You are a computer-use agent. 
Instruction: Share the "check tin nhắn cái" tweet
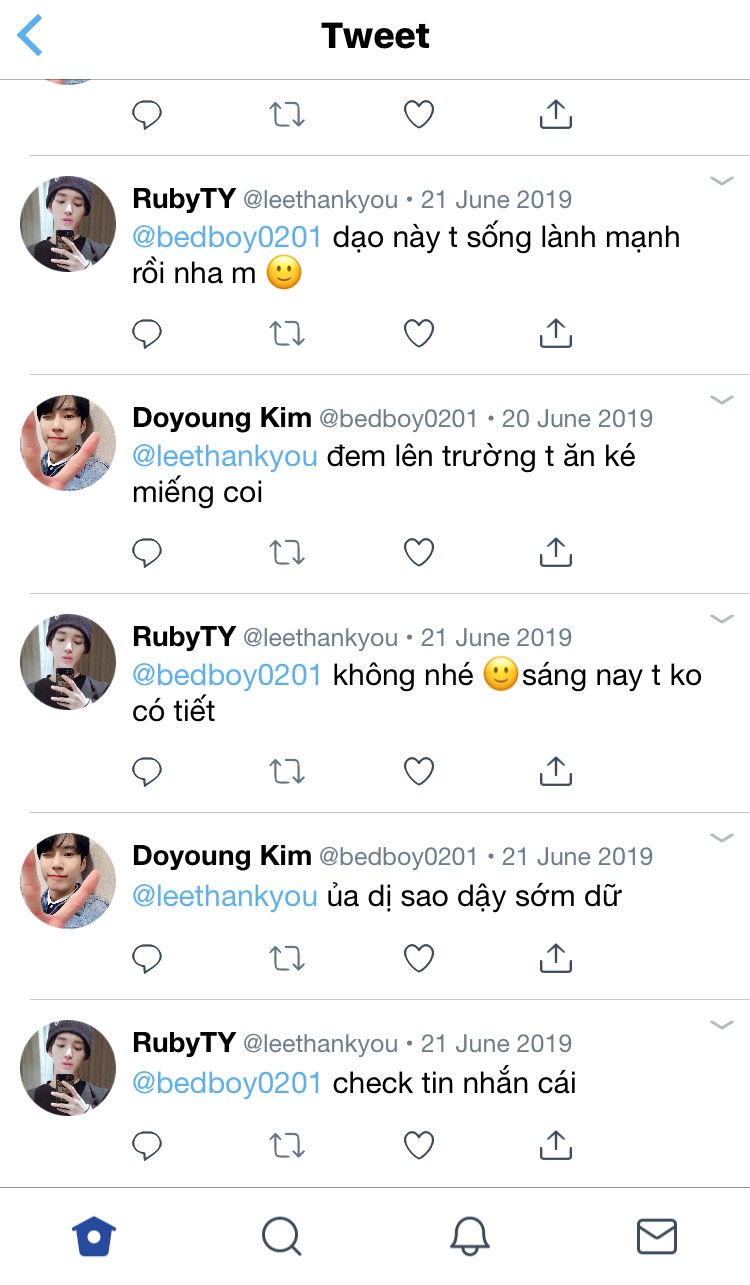555,1145
